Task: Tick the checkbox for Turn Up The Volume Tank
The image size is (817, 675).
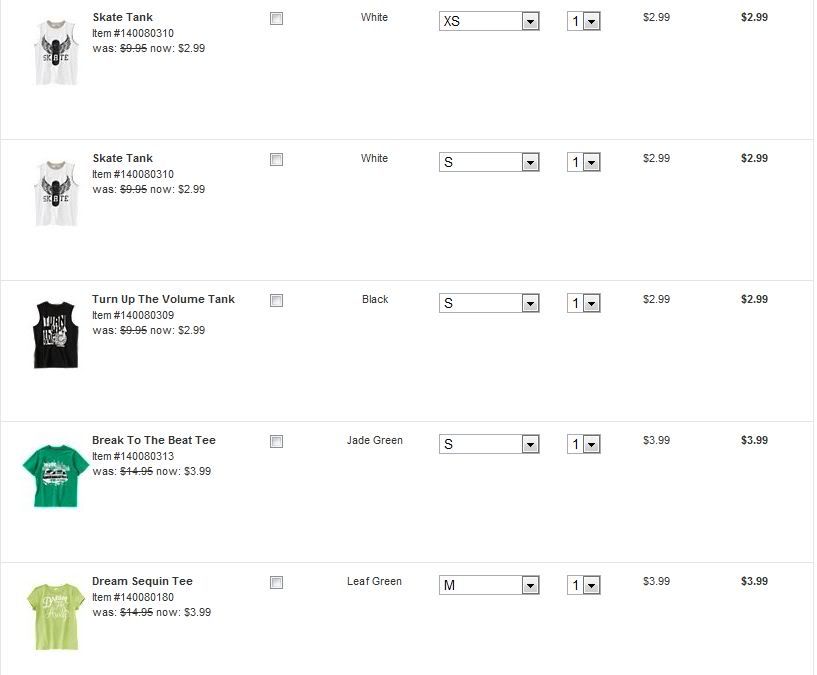Action: [x=277, y=300]
